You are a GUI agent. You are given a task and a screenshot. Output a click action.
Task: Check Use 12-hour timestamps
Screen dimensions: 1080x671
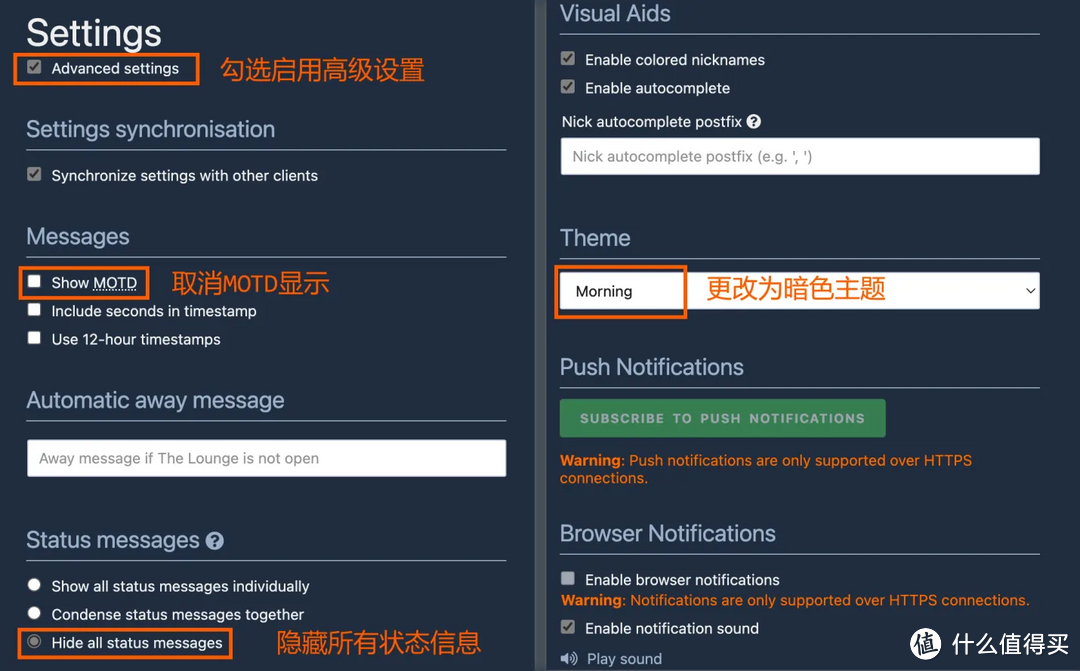(x=34, y=338)
